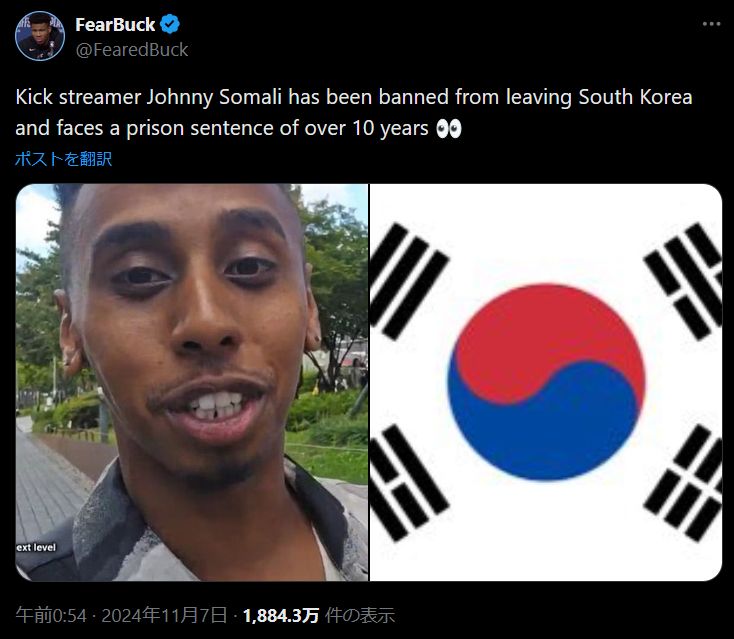
Task: Click the 午前0:54 timestamp
Action: coord(51,615)
